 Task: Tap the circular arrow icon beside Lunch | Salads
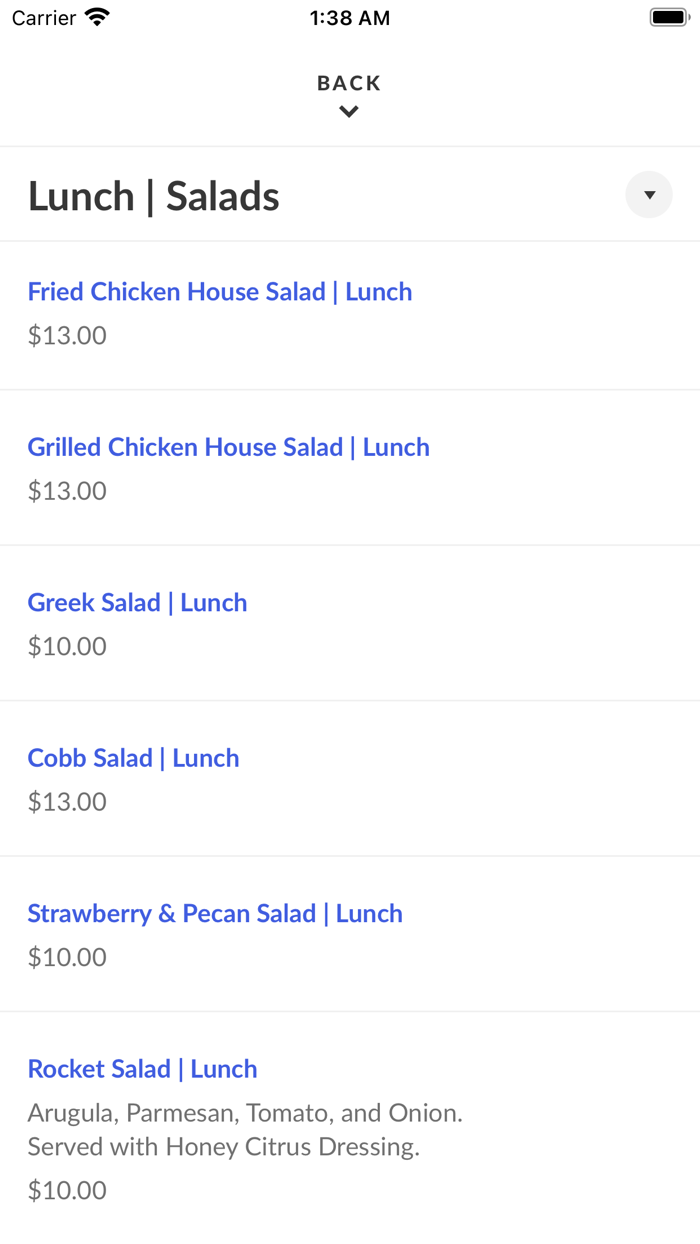[649, 194]
